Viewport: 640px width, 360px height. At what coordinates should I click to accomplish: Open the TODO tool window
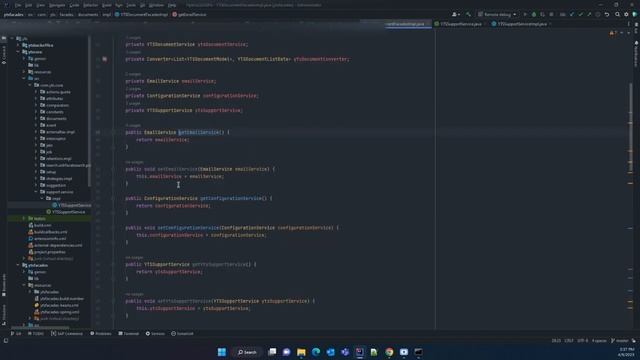click(36, 333)
